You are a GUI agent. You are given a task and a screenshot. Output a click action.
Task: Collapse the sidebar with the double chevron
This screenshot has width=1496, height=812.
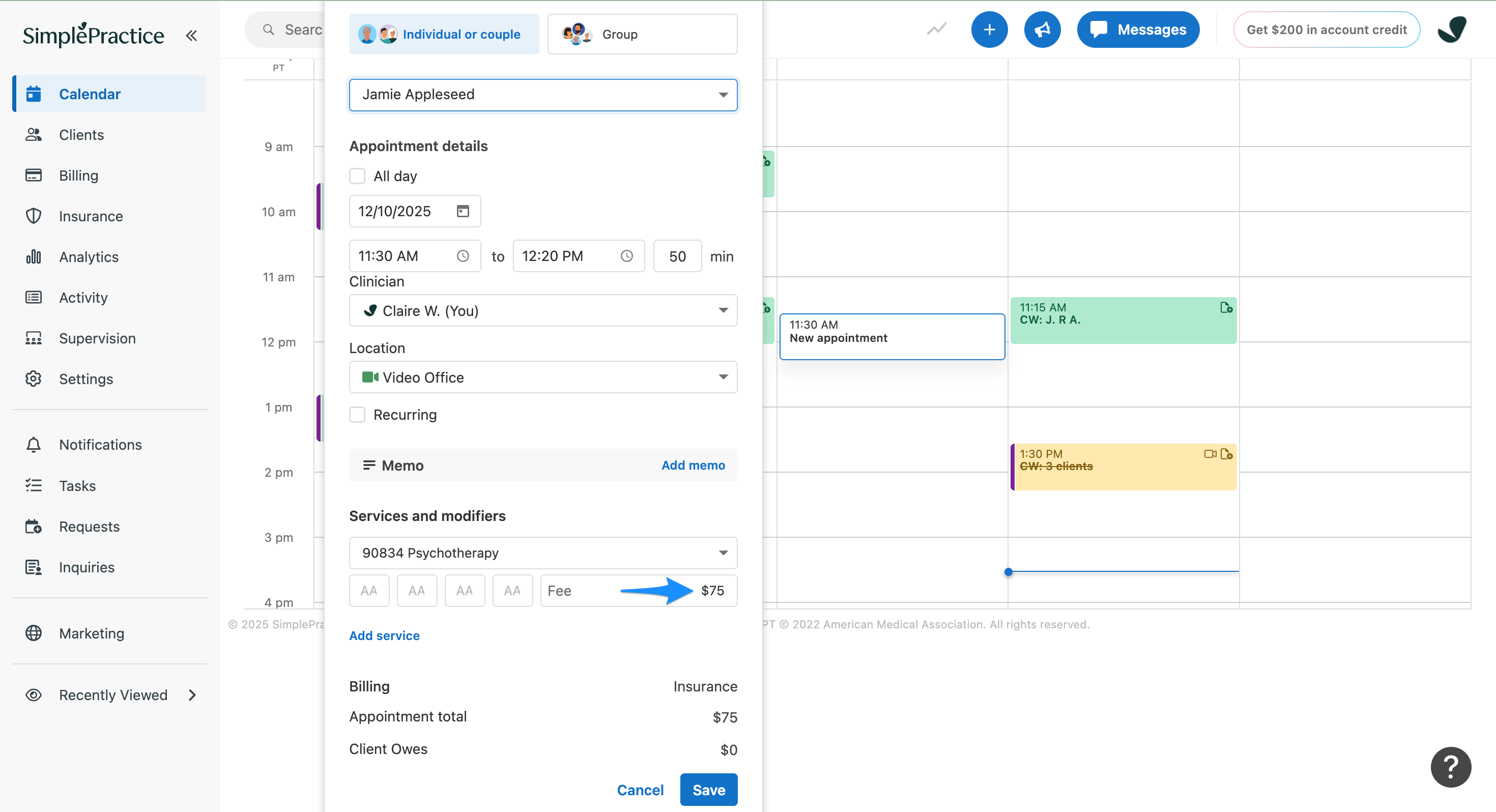click(191, 36)
